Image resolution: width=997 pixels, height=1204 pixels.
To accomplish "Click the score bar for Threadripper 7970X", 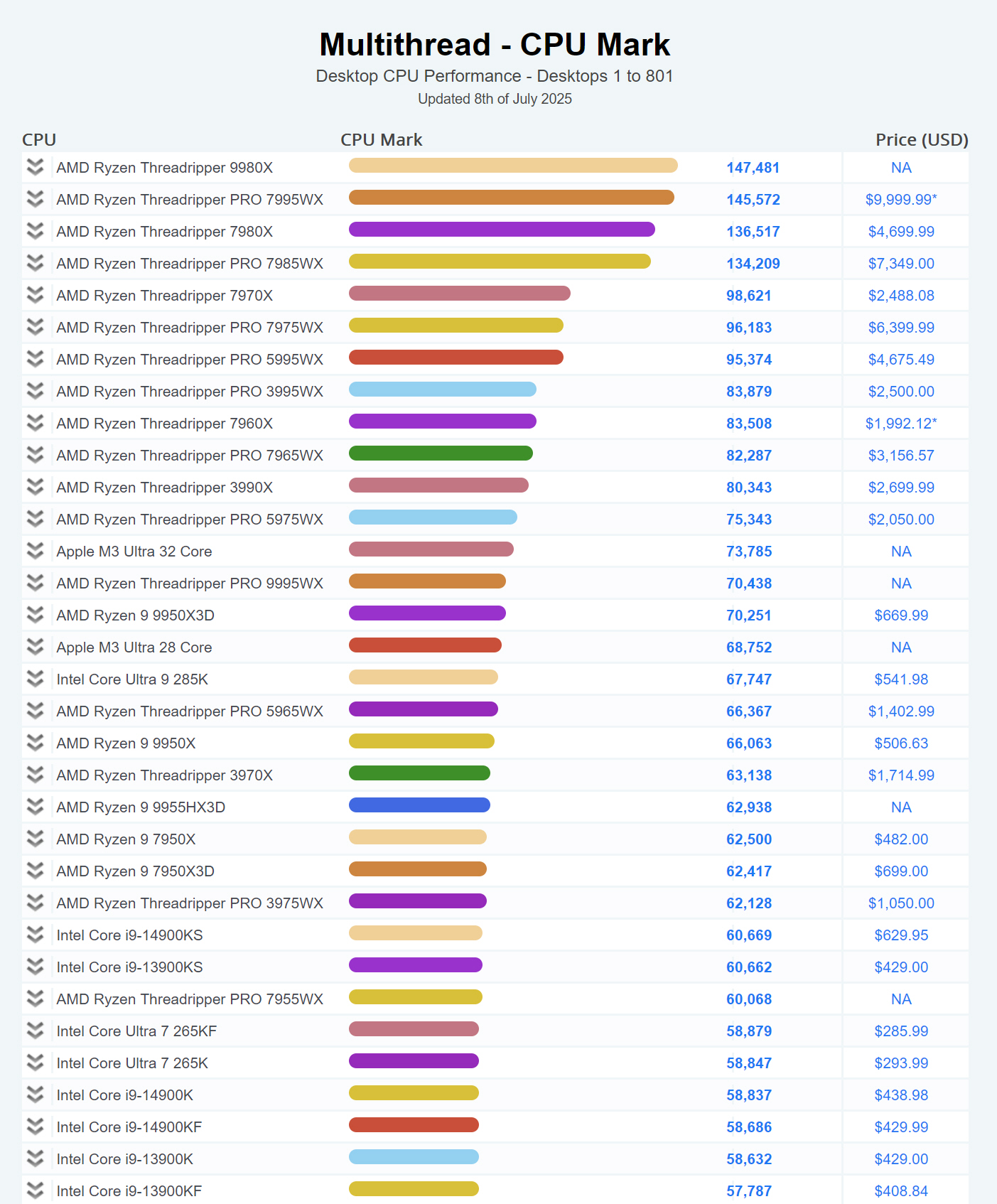I will tap(459, 294).
